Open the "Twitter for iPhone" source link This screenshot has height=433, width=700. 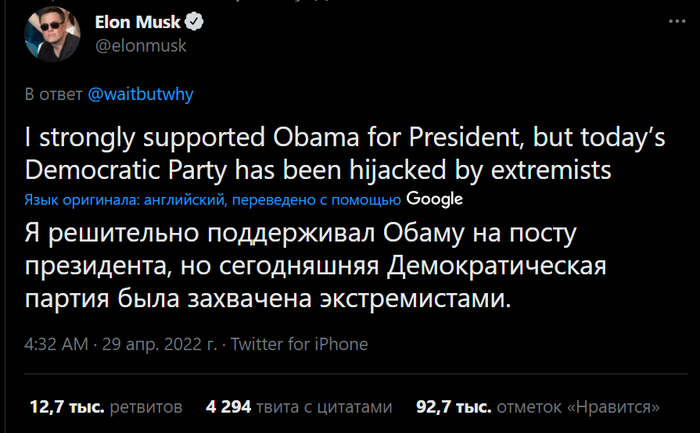[299, 344]
